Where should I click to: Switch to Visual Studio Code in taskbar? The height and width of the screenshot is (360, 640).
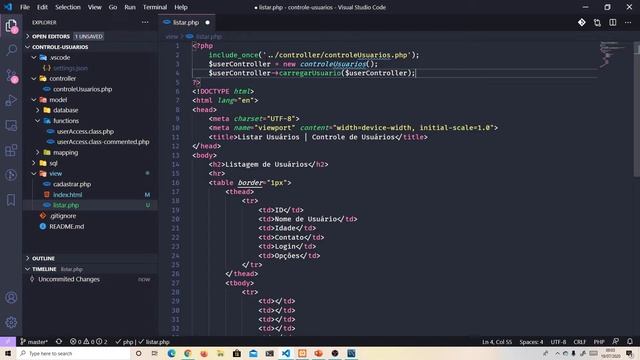click(x=286, y=353)
